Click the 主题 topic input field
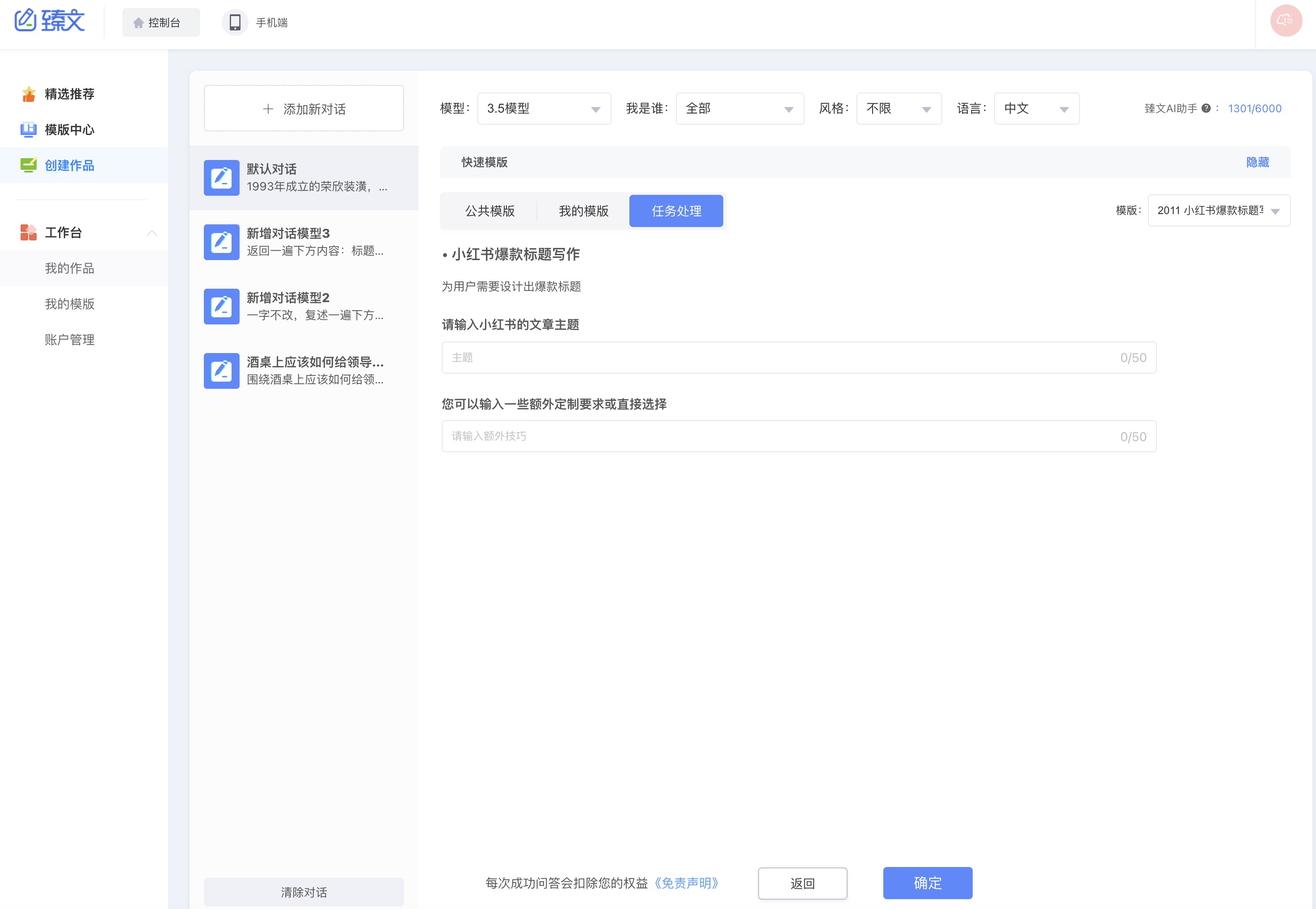Screen dimensions: 1316x909 tap(797, 357)
